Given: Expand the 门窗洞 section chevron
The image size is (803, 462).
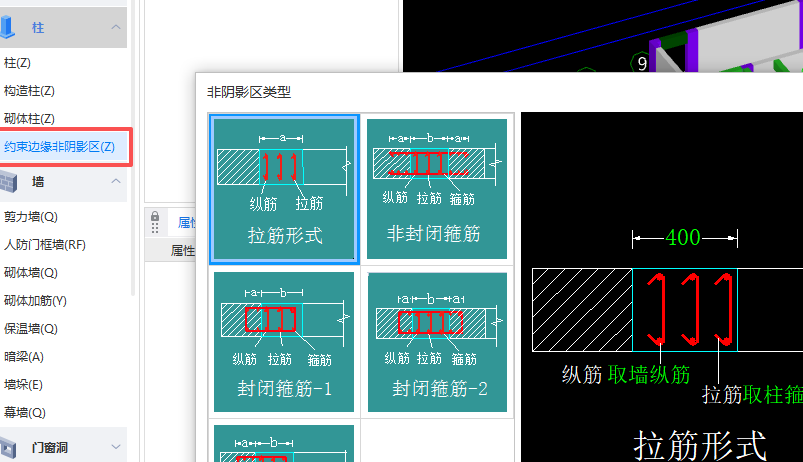Looking at the screenshot, I should click(x=116, y=447).
